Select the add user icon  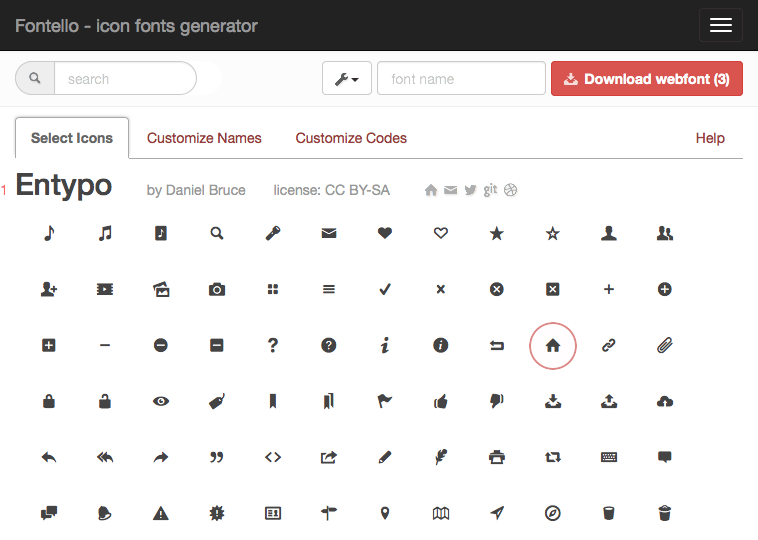point(49,289)
